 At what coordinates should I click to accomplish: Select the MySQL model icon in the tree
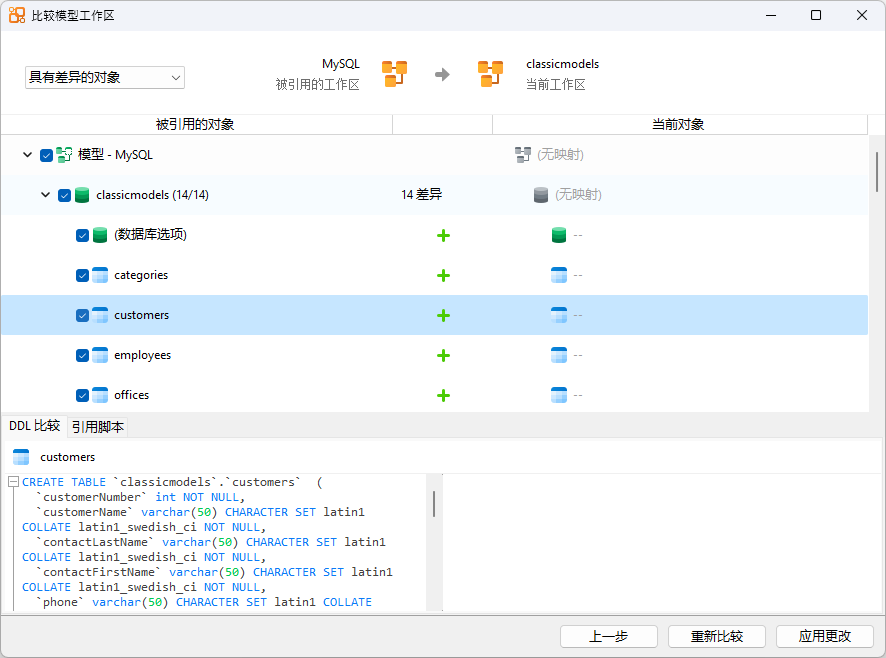(64, 155)
